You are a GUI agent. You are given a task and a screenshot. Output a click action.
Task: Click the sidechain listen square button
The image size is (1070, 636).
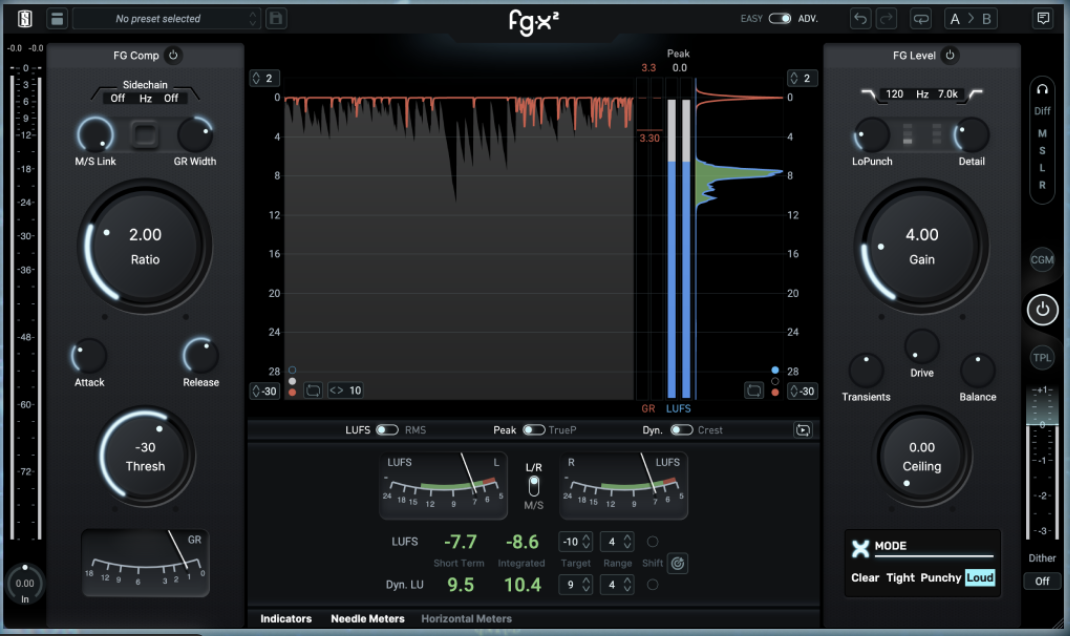click(145, 134)
